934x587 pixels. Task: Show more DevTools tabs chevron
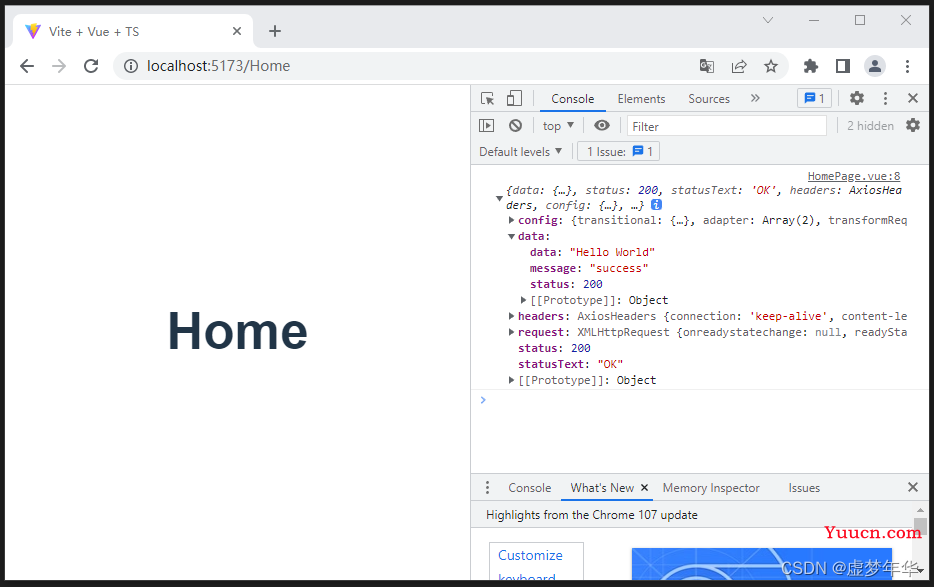point(755,98)
